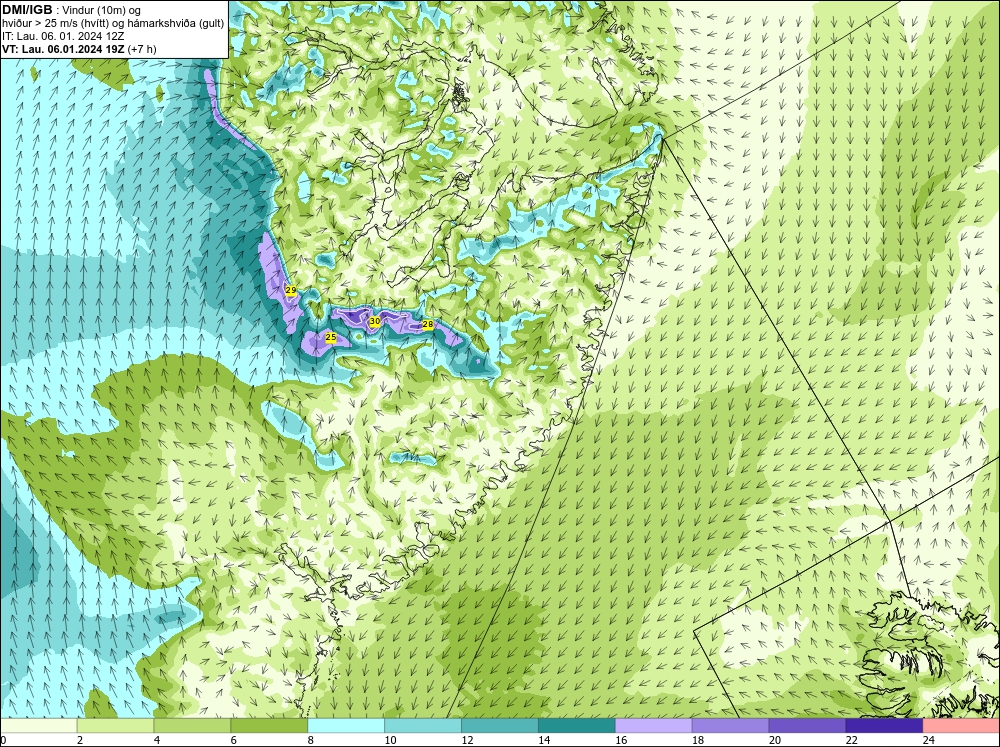The width and height of the screenshot is (1000, 747).
Task: Click the legend tick label 16
Action: click(621, 740)
